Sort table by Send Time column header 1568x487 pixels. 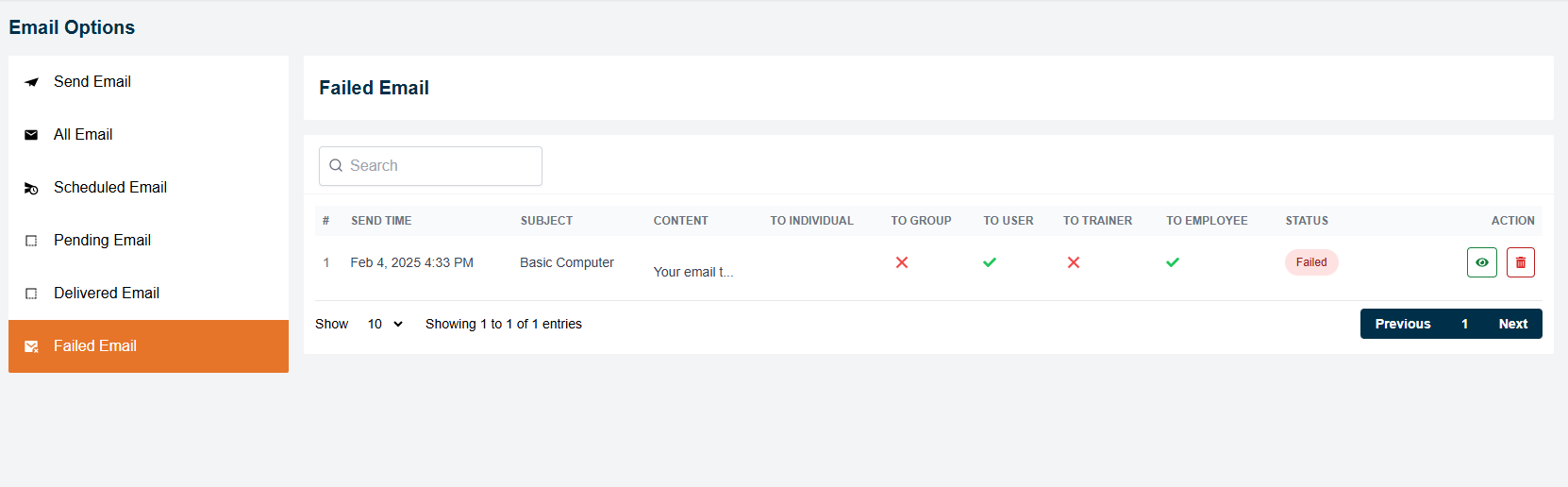point(381,221)
